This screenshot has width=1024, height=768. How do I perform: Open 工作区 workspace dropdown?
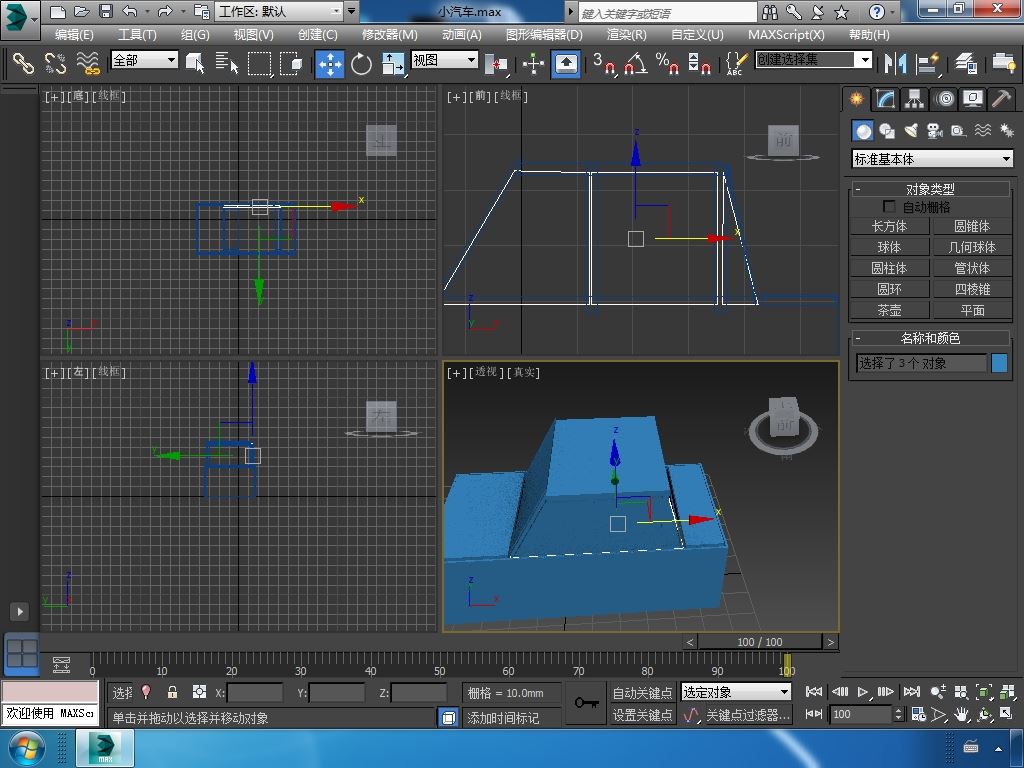click(279, 11)
